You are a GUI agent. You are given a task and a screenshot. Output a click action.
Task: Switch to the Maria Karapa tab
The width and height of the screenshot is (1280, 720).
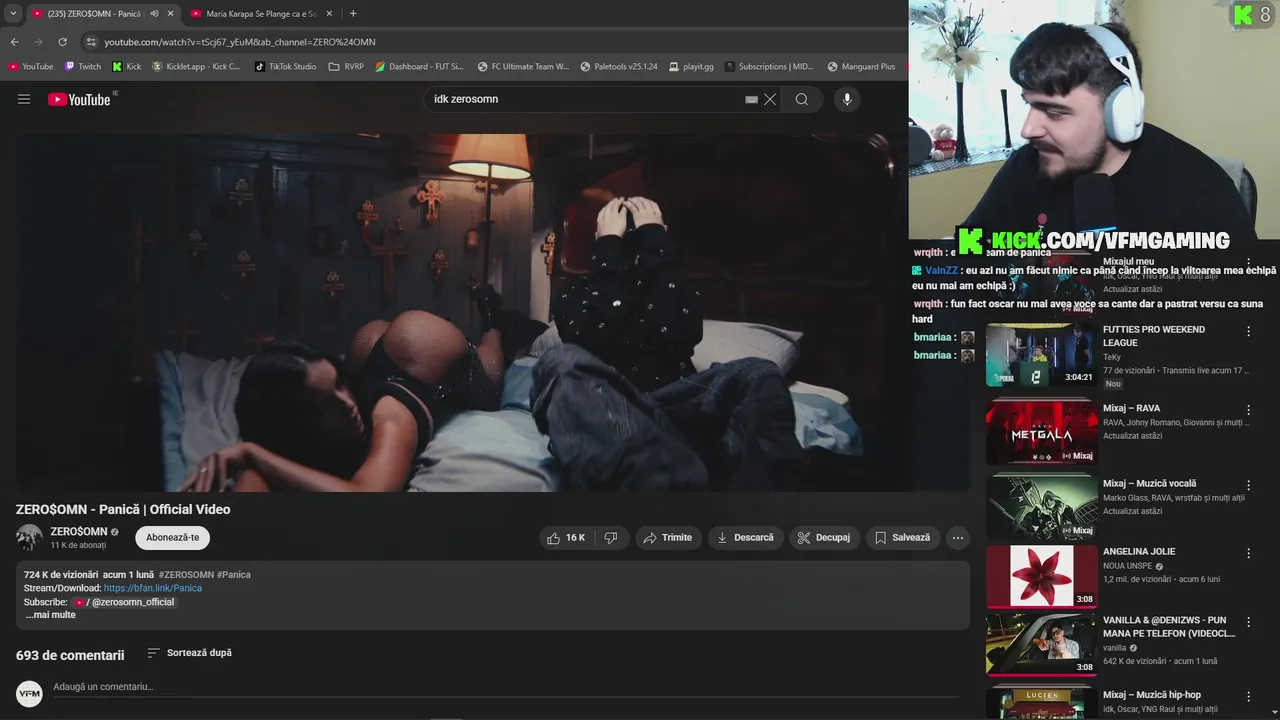[260, 14]
